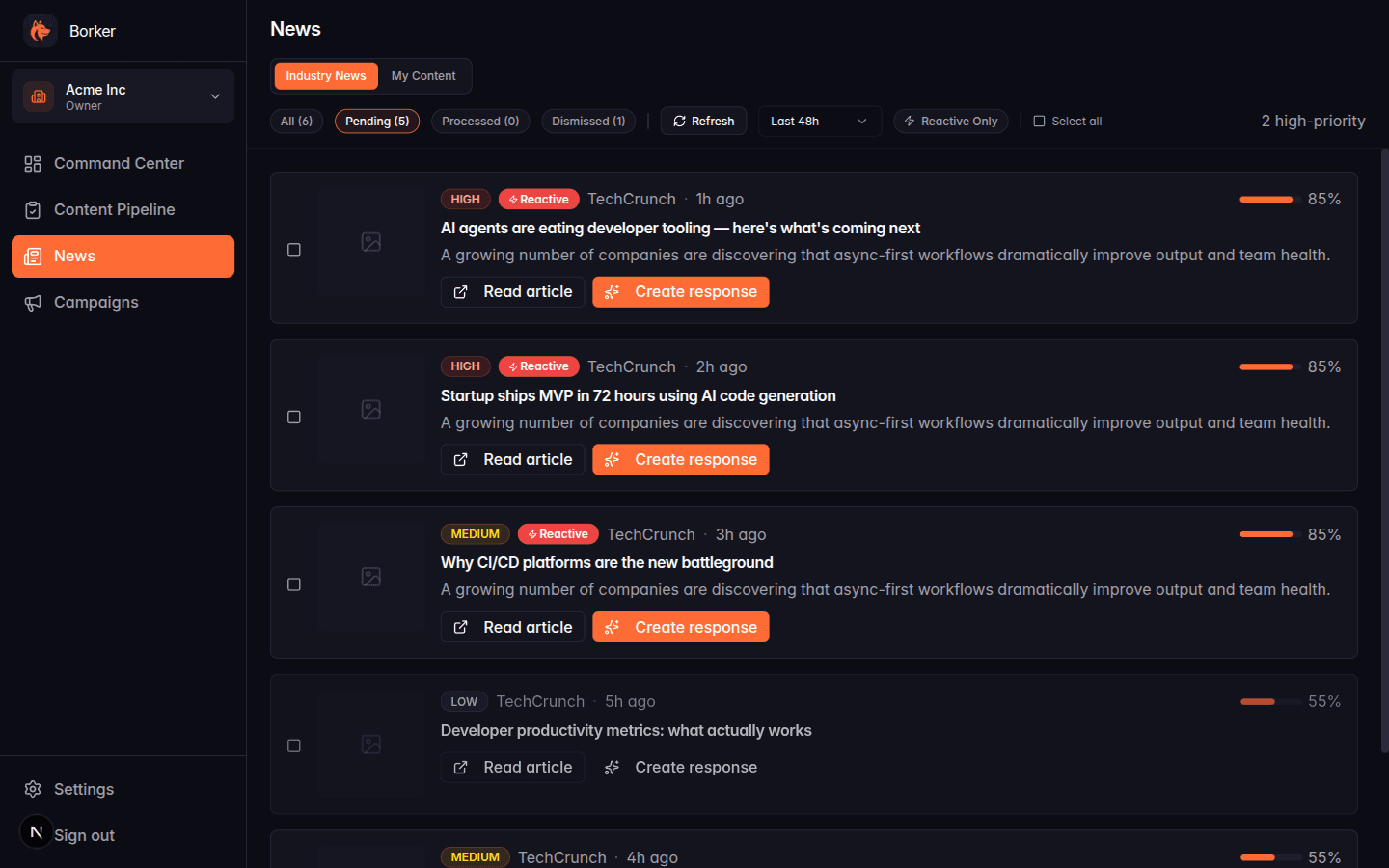Select the Pending (5) filter tab
The image size is (1389, 868).
(376, 121)
